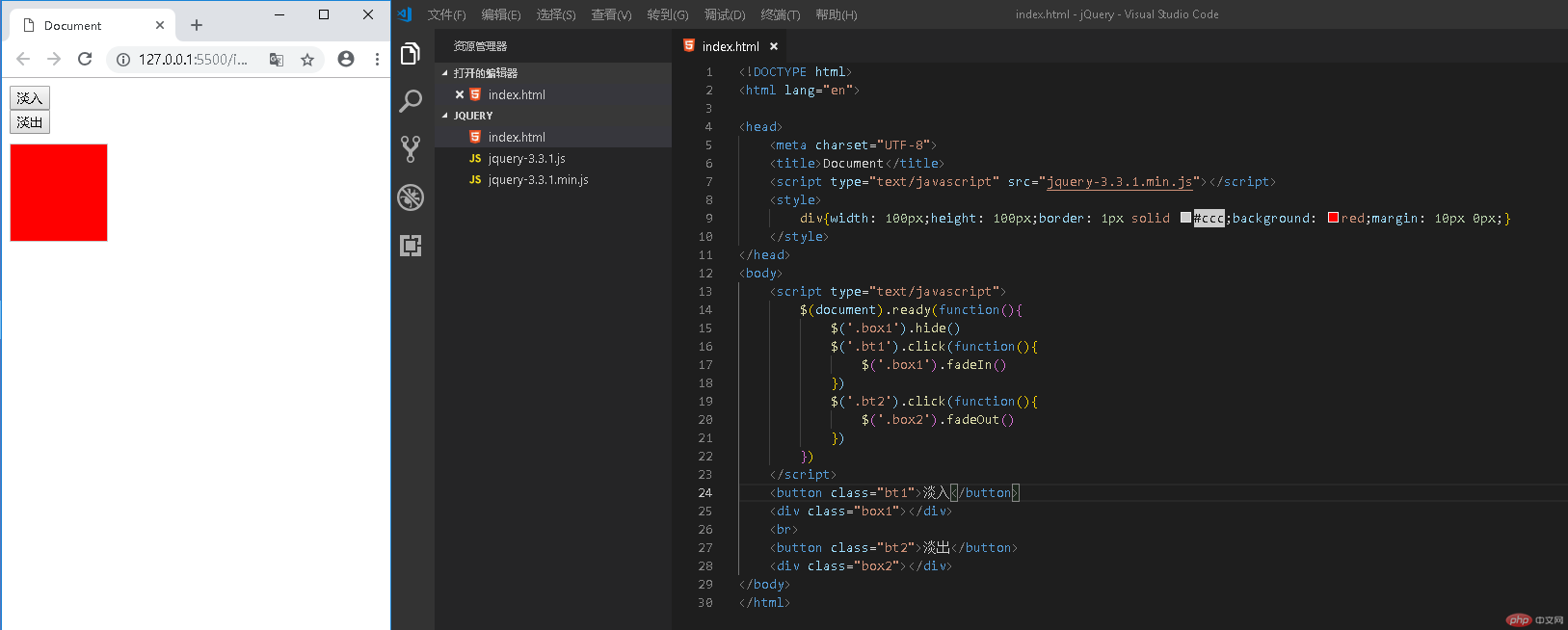The height and width of the screenshot is (630, 1568).
Task: Open the Search view in activity bar
Action: pyautogui.click(x=411, y=101)
